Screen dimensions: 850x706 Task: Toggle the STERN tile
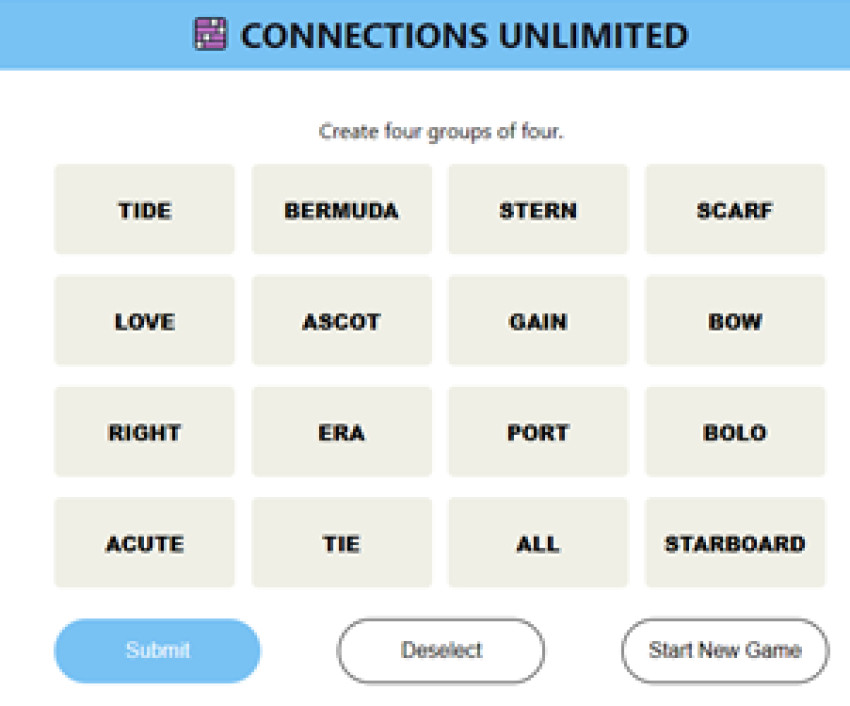538,210
